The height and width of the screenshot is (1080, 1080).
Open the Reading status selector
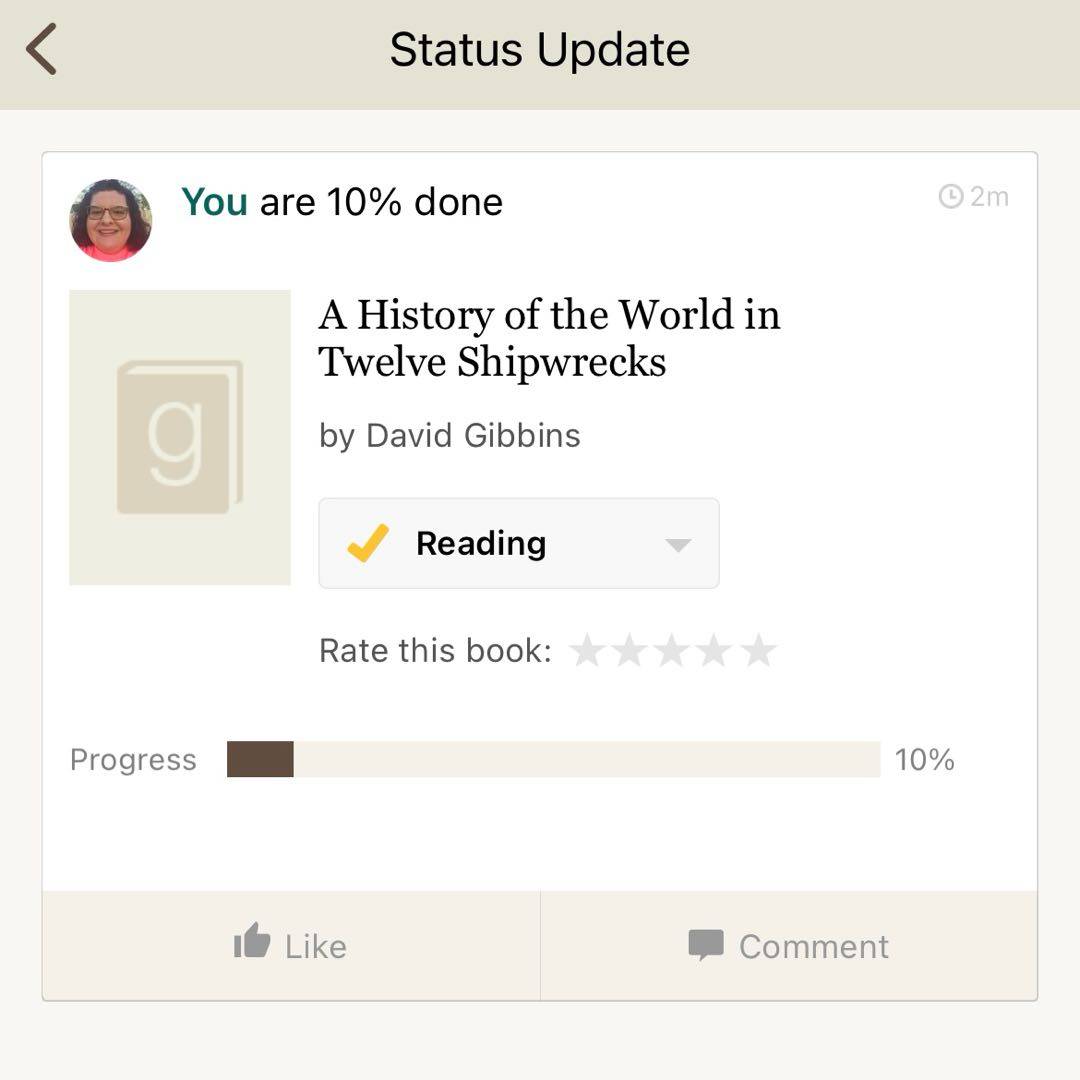coord(518,543)
